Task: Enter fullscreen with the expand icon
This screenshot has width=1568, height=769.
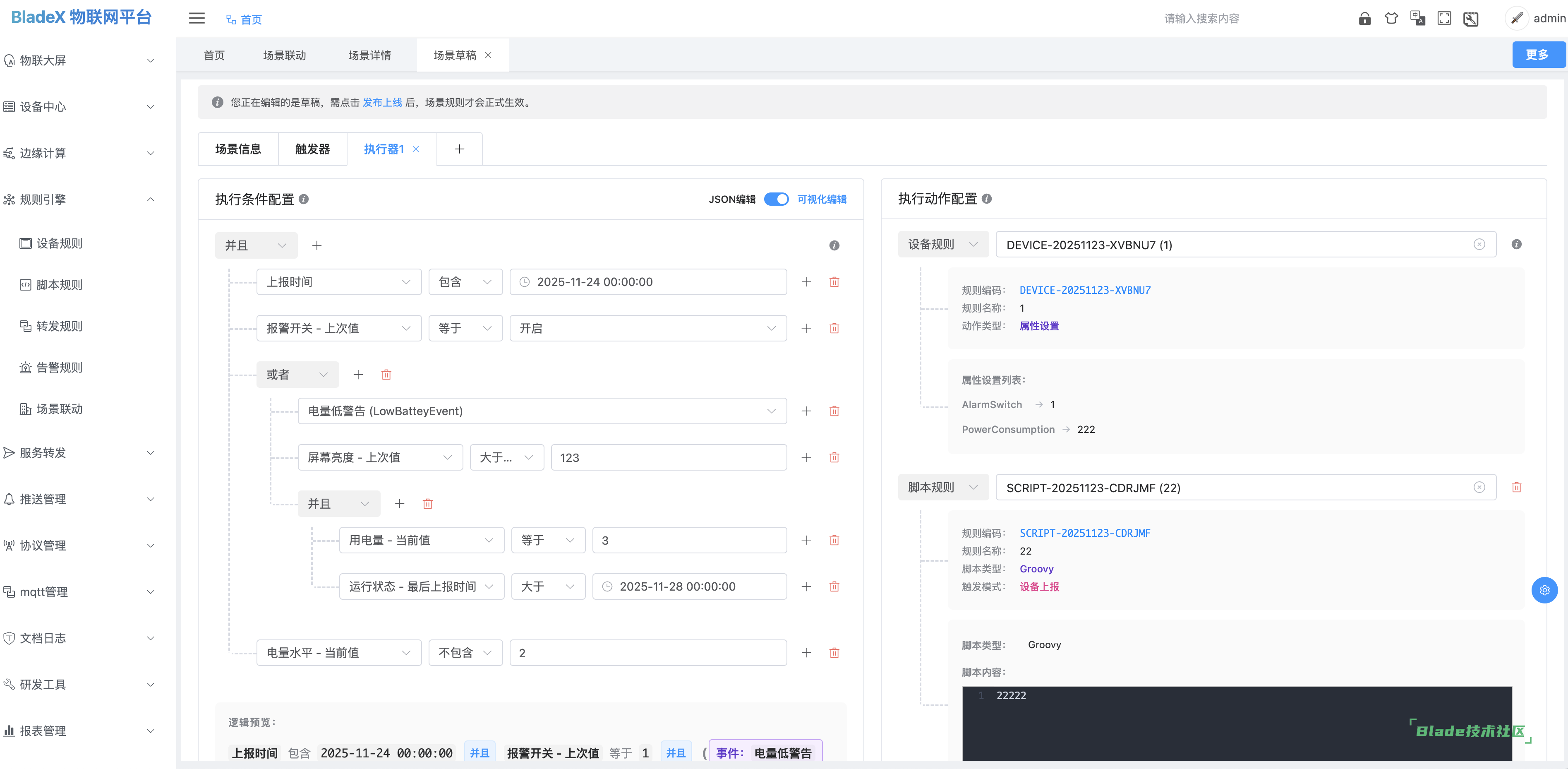Action: click(1444, 19)
